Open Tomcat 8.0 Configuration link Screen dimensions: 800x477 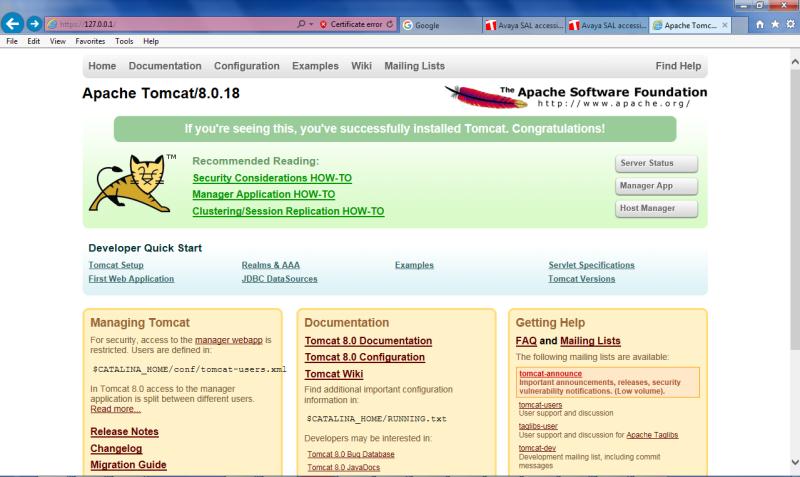[364, 357]
